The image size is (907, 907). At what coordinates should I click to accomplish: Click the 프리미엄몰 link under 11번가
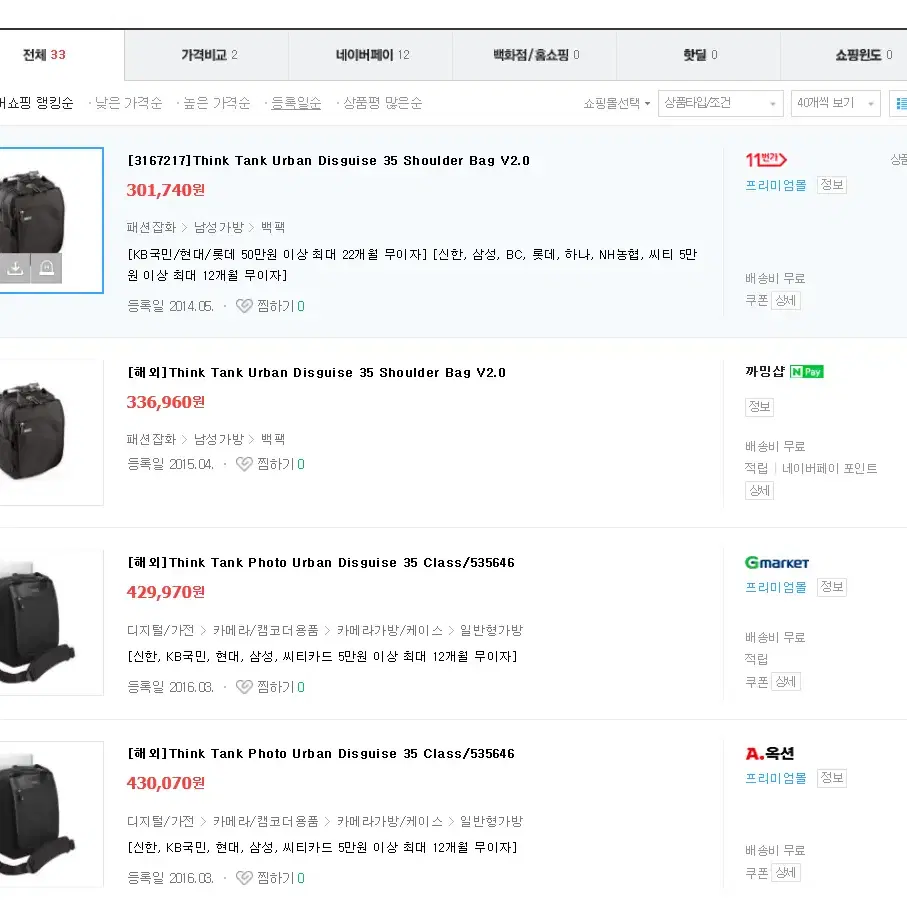click(776, 185)
